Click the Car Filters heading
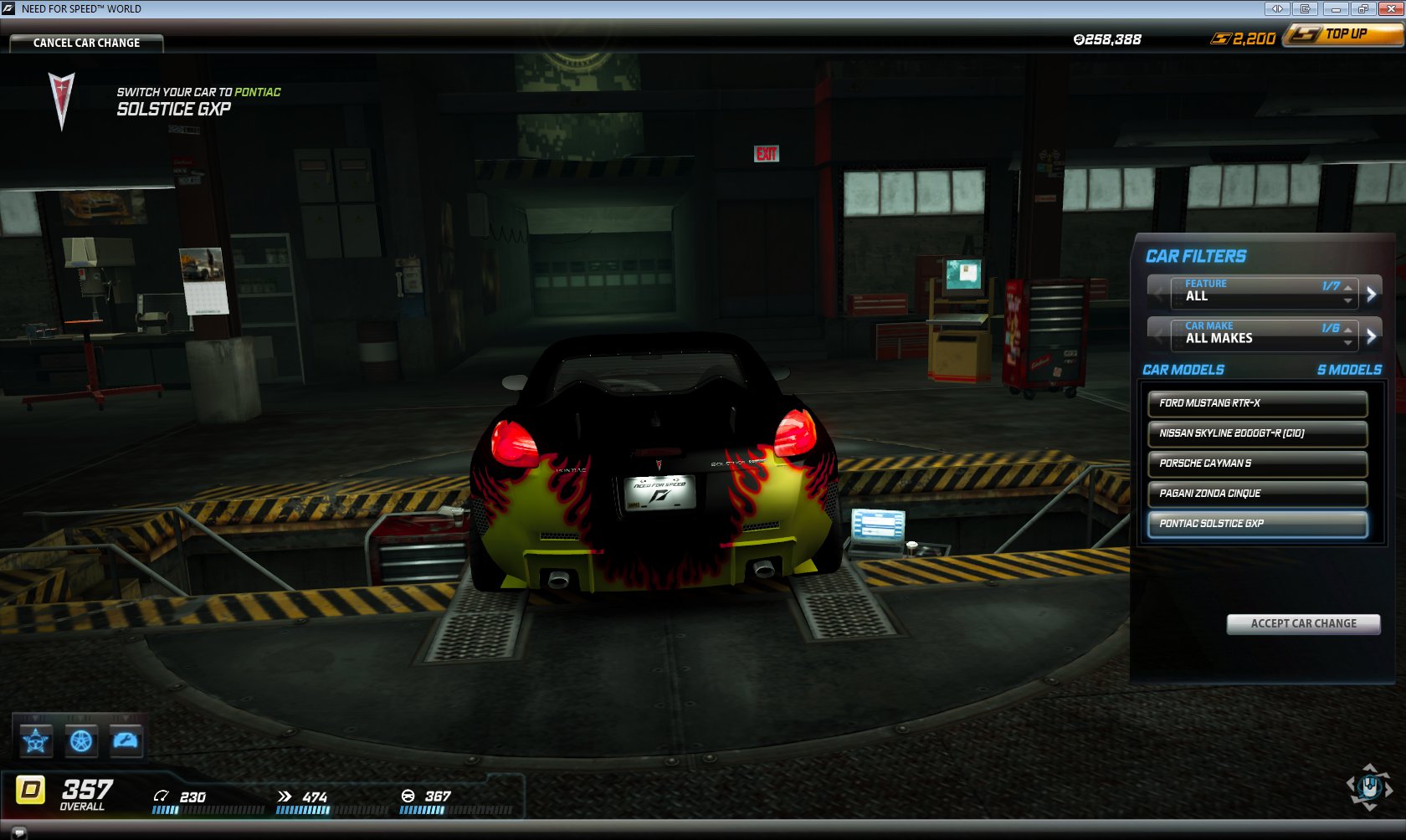Viewport: 1406px width, 840px height. tap(1196, 257)
